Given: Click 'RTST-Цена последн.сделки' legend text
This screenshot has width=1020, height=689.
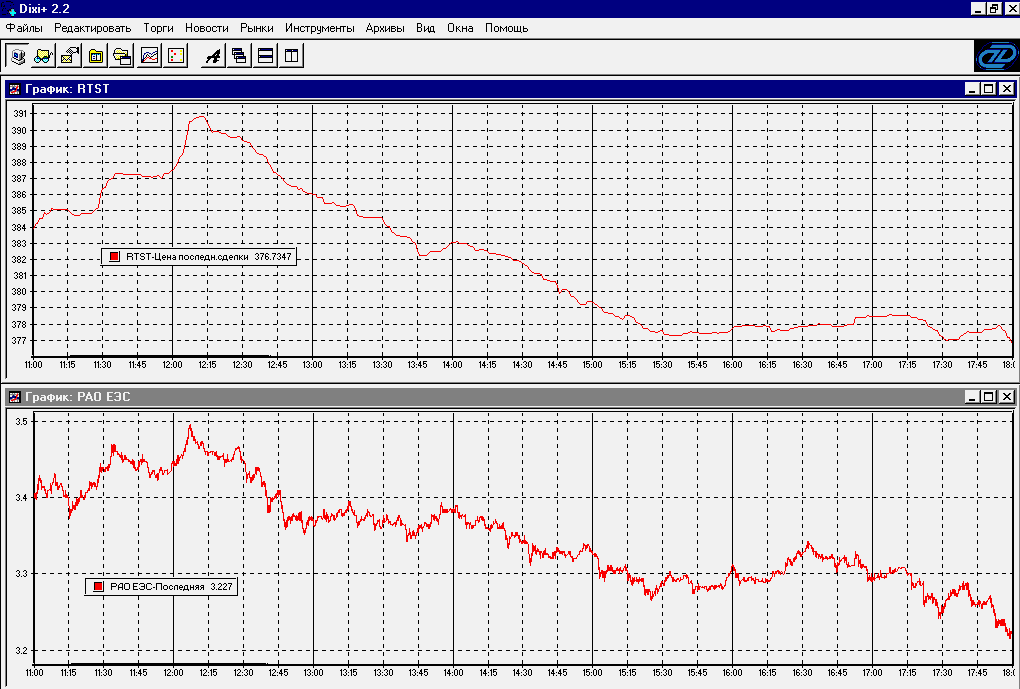Looking at the screenshot, I should tap(187, 256).
